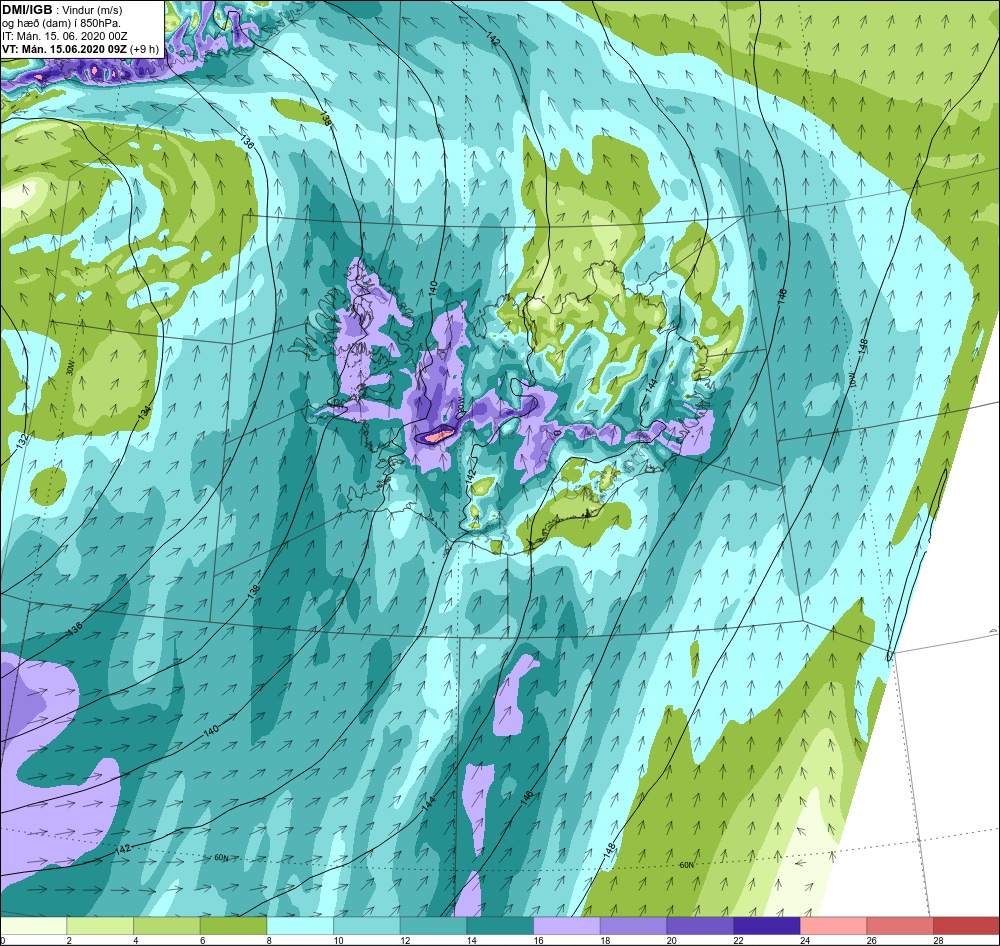Viewport: 1000px width, 946px height.
Task: Click the legend tick label '16'
Action: (x=538, y=940)
